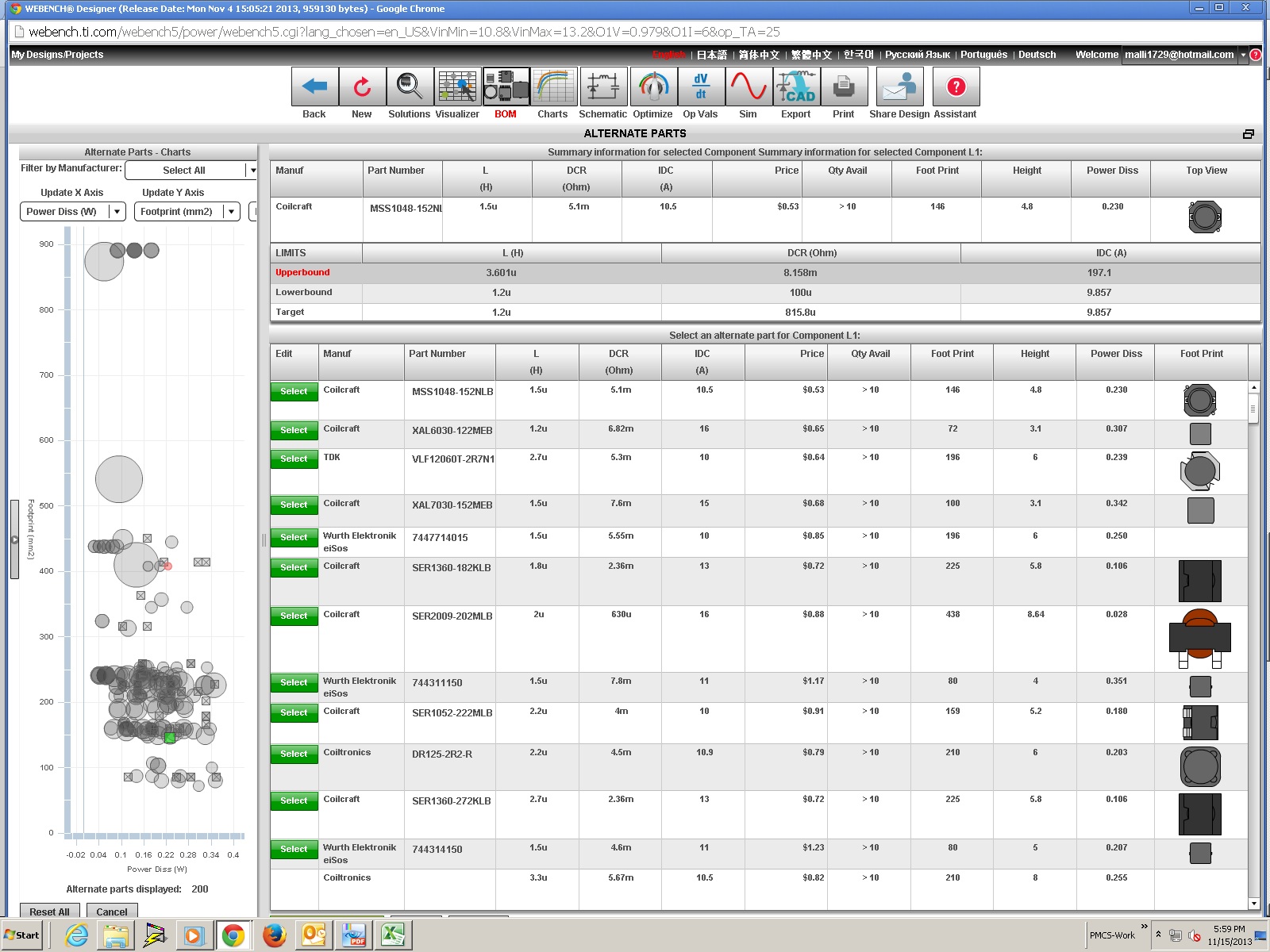The image size is (1270, 952).
Task: Open Excel from the taskbar
Action: tap(394, 935)
